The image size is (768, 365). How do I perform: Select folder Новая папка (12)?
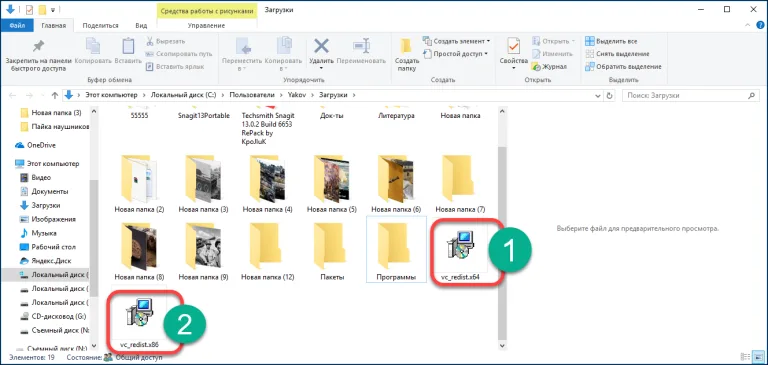click(267, 252)
